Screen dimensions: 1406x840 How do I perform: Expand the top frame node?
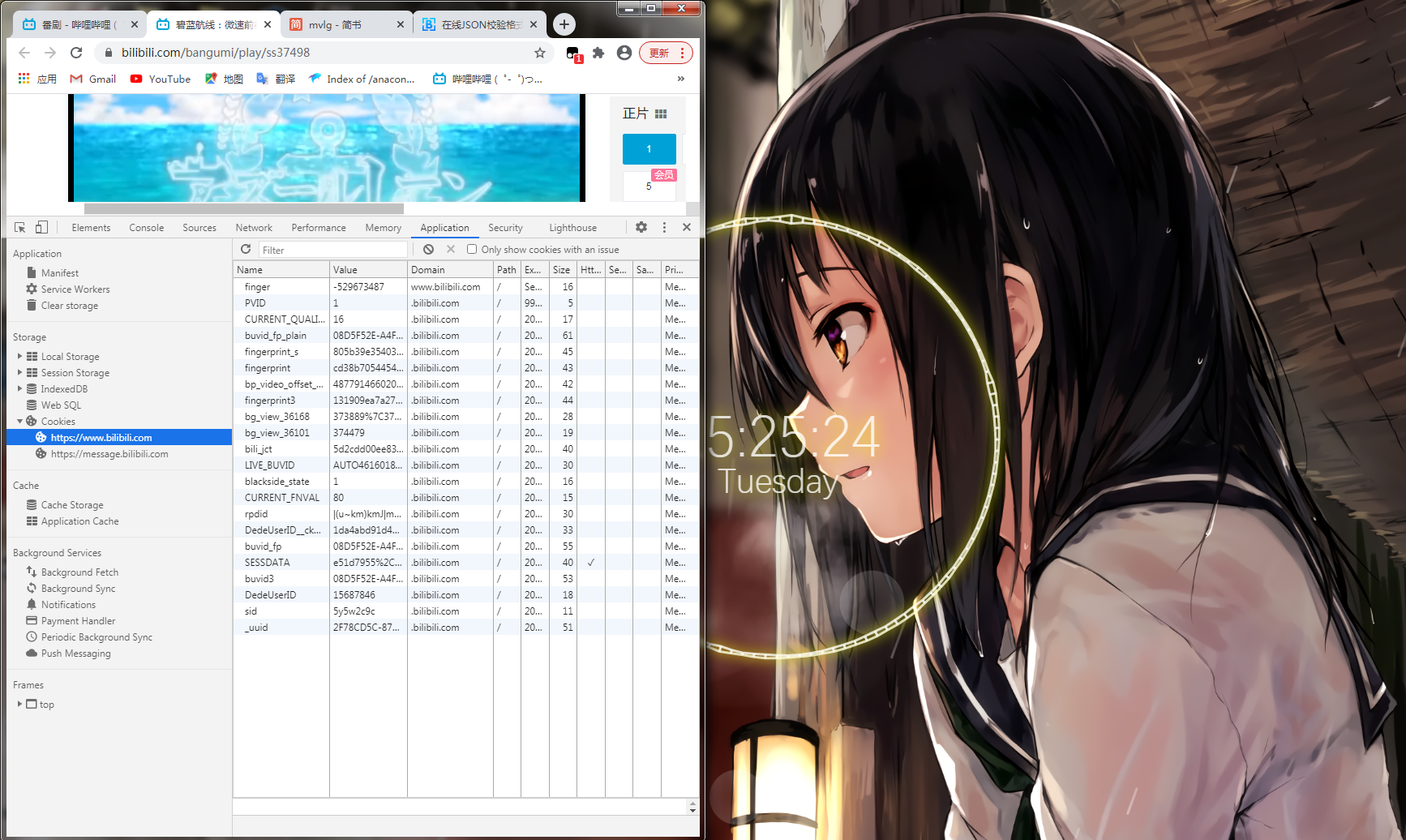pos(19,705)
